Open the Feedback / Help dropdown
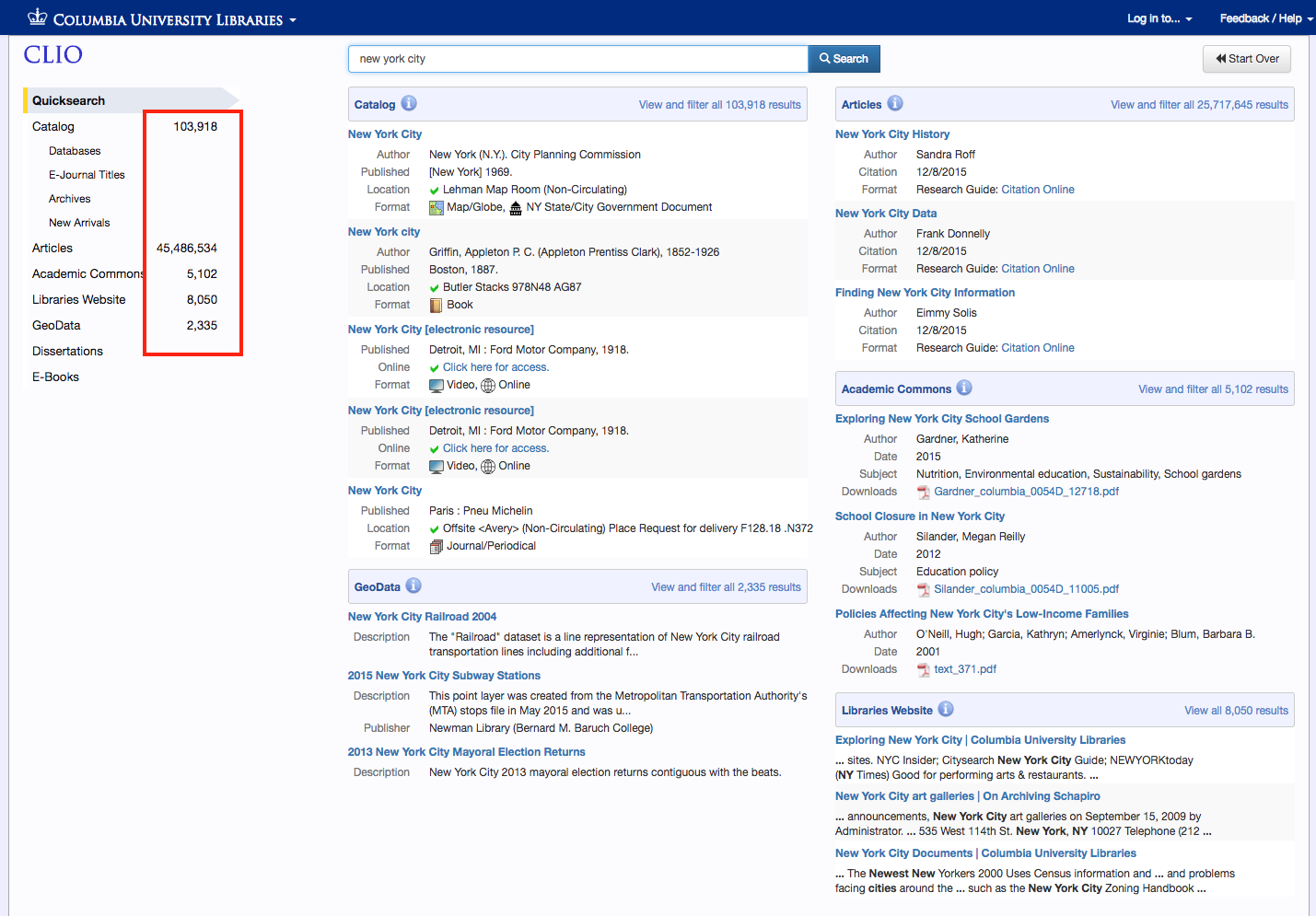Screen dimensions: 1316x916 [1266, 18]
